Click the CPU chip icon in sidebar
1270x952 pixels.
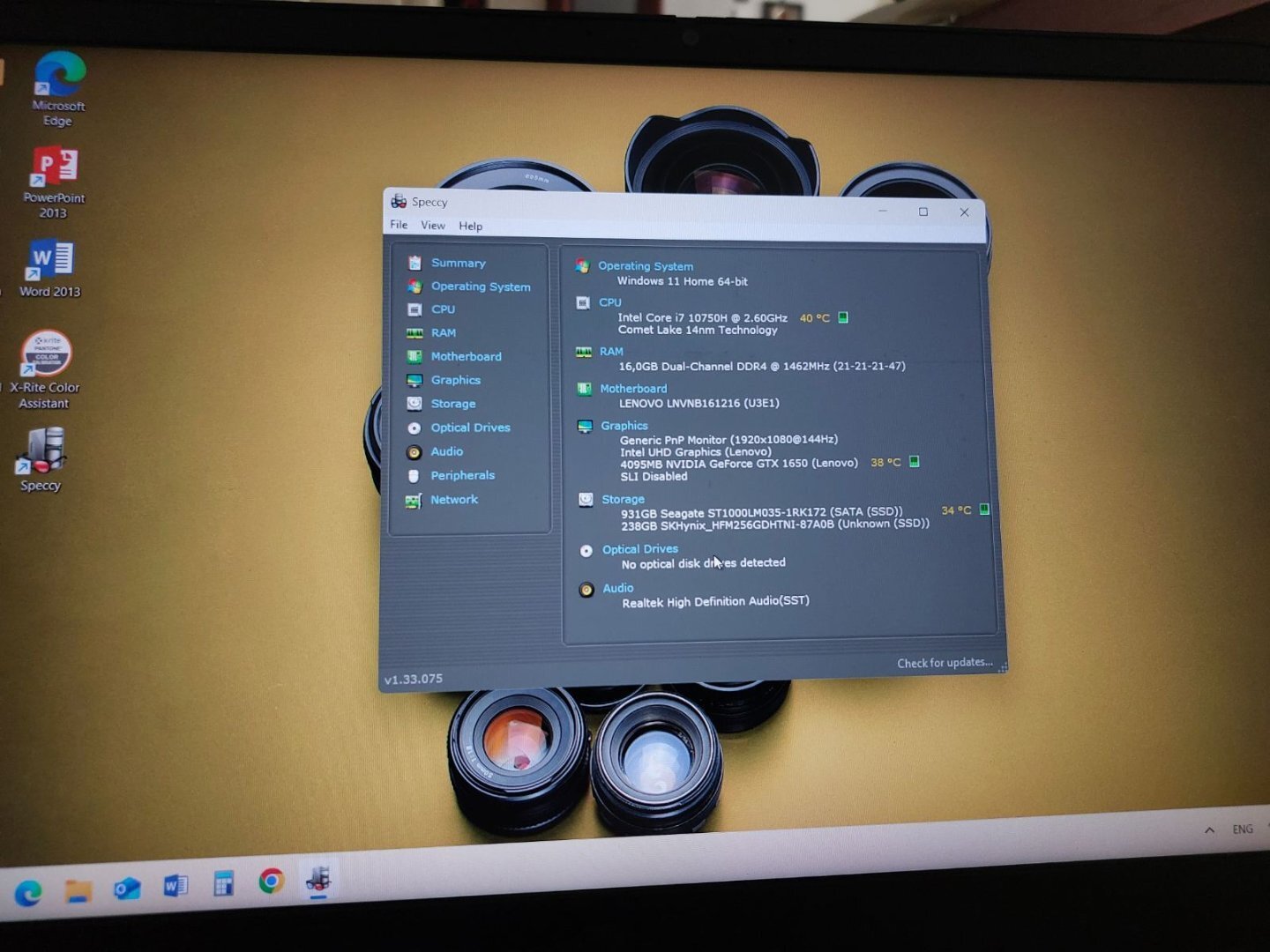(415, 309)
